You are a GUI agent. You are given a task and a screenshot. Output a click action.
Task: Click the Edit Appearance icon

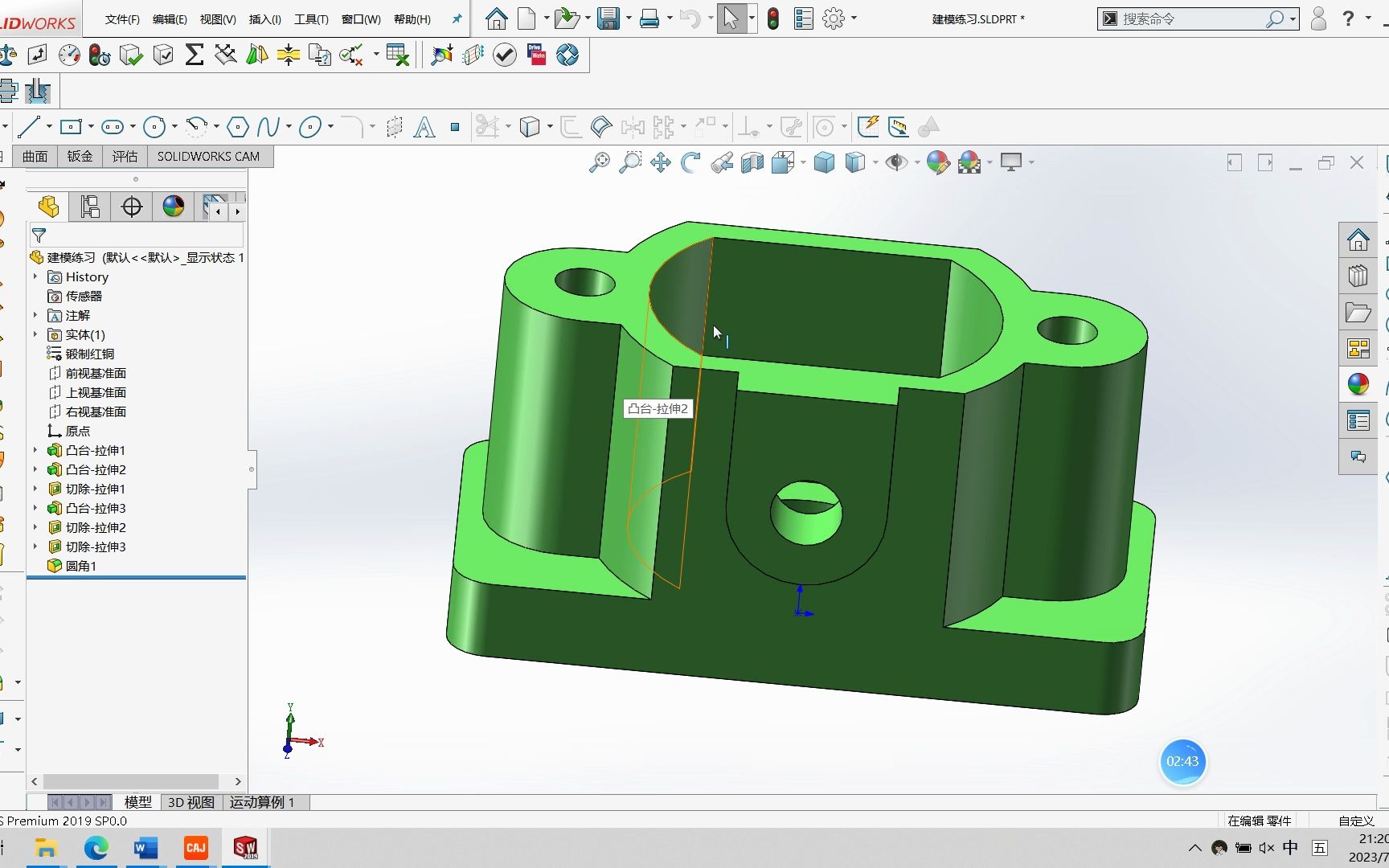coord(937,162)
